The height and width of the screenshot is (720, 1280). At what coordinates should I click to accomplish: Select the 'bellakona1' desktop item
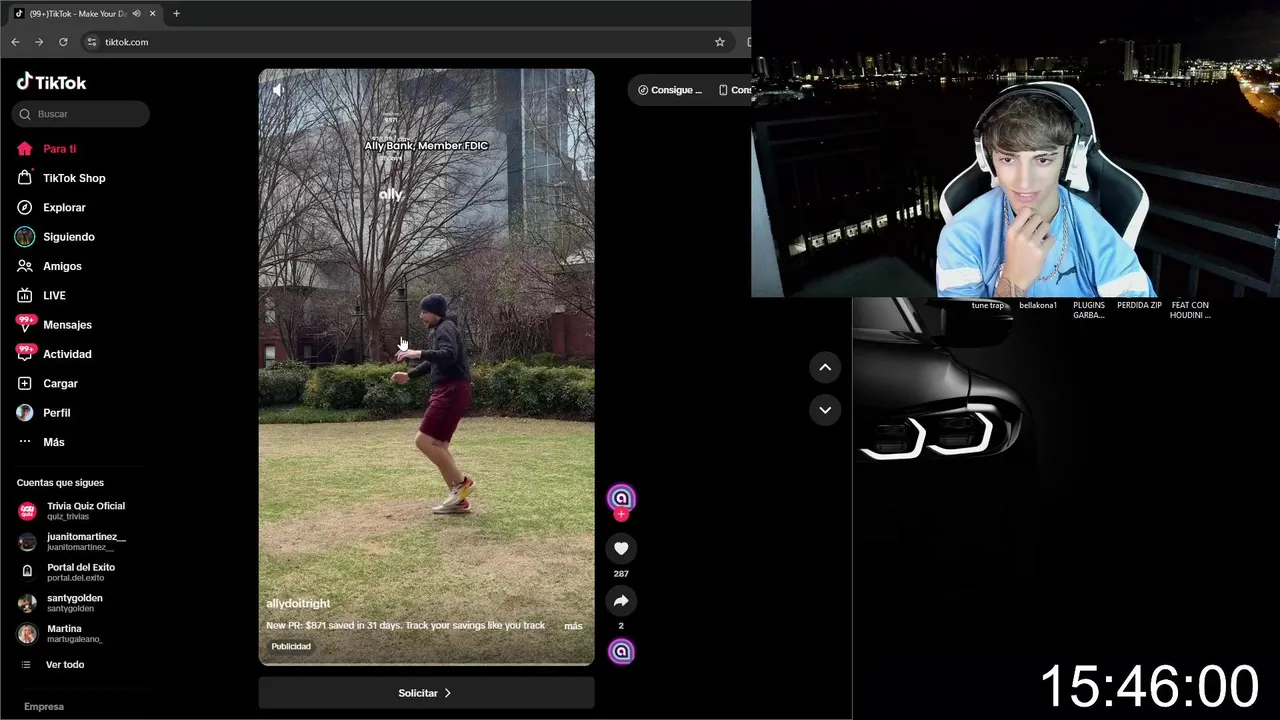coord(1038,305)
